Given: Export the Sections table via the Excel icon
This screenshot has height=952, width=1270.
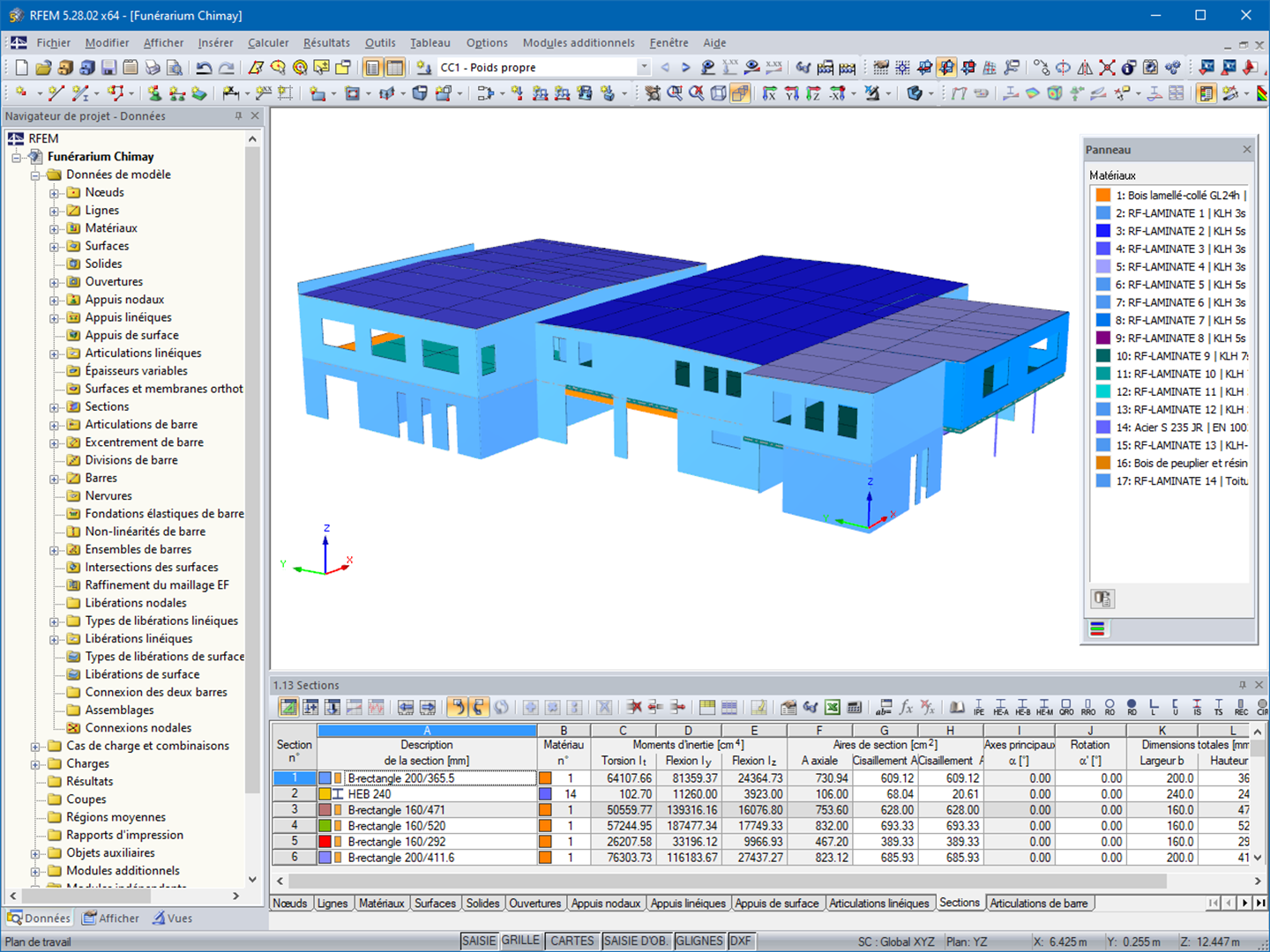Looking at the screenshot, I should click(832, 706).
